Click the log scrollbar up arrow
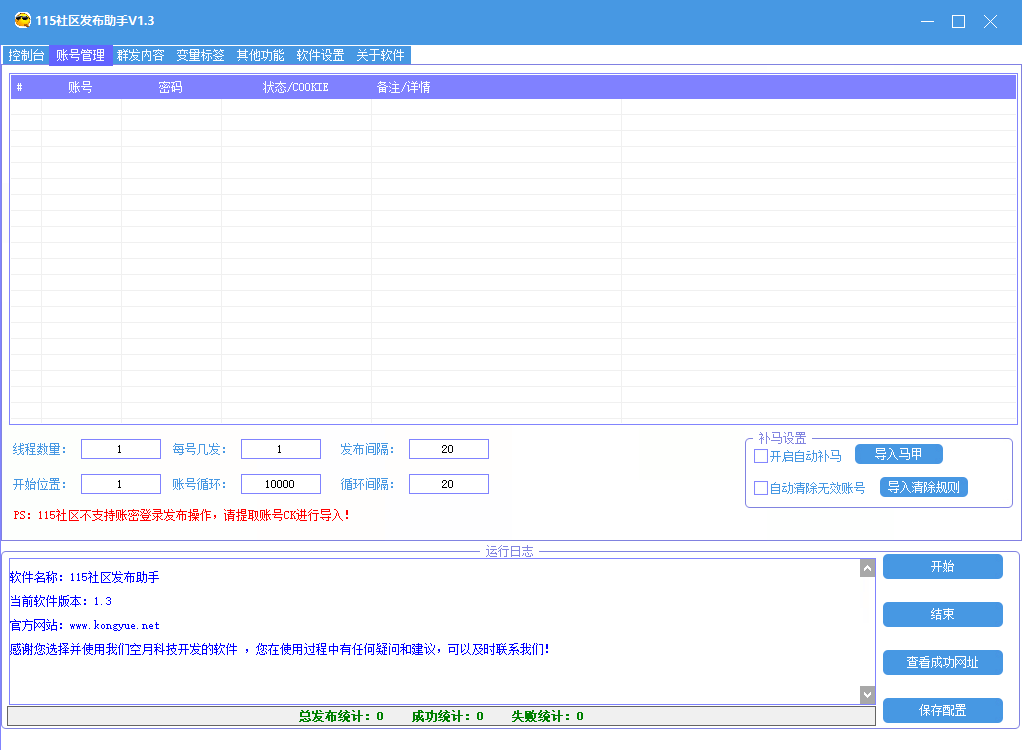The height and width of the screenshot is (750, 1022). click(867, 568)
